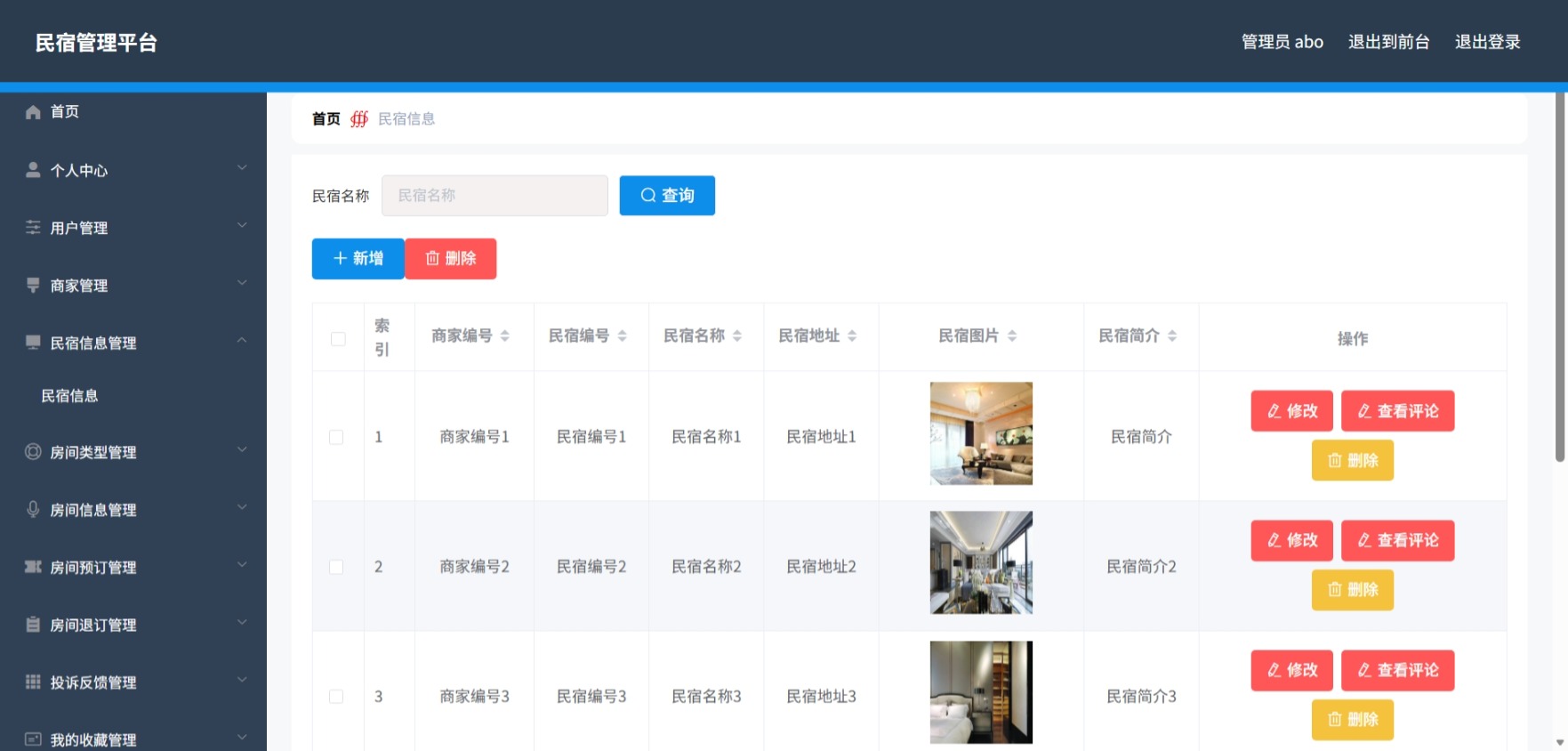Expand 投诉反馈管理 with its chevron
This screenshot has width=1568, height=751.
tap(242, 680)
